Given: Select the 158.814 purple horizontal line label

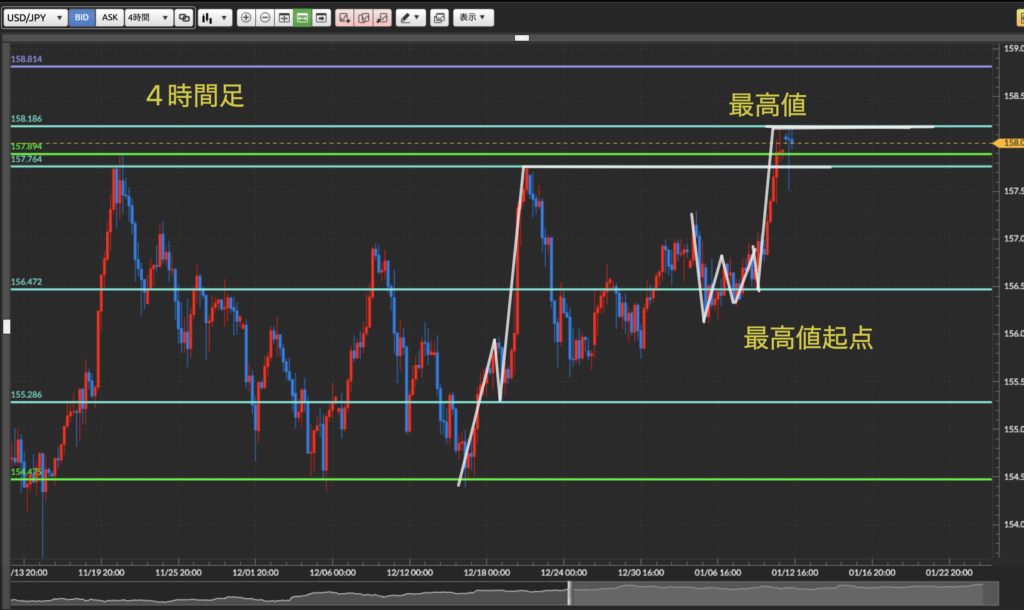Looking at the screenshot, I should click(x=27, y=60).
